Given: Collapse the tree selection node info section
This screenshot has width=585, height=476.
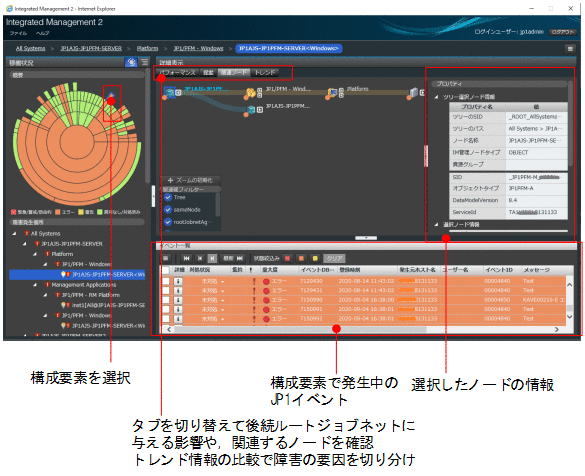Looking at the screenshot, I should pos(436,97).
